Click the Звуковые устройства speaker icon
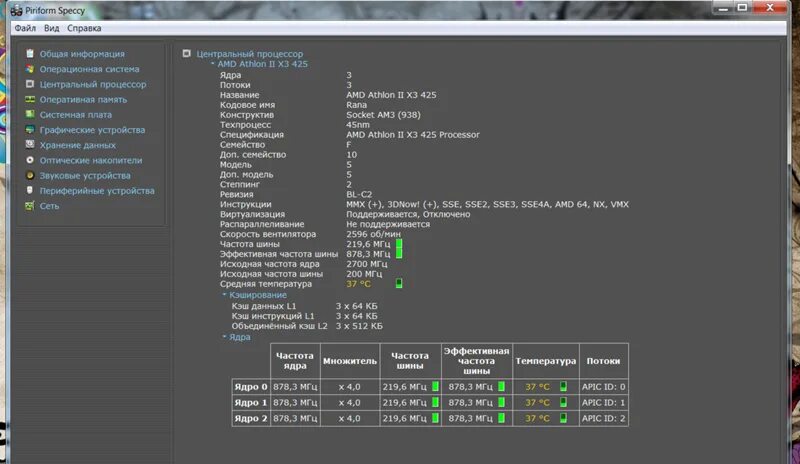This screenshot has width=800, height=464. (30, 175)
